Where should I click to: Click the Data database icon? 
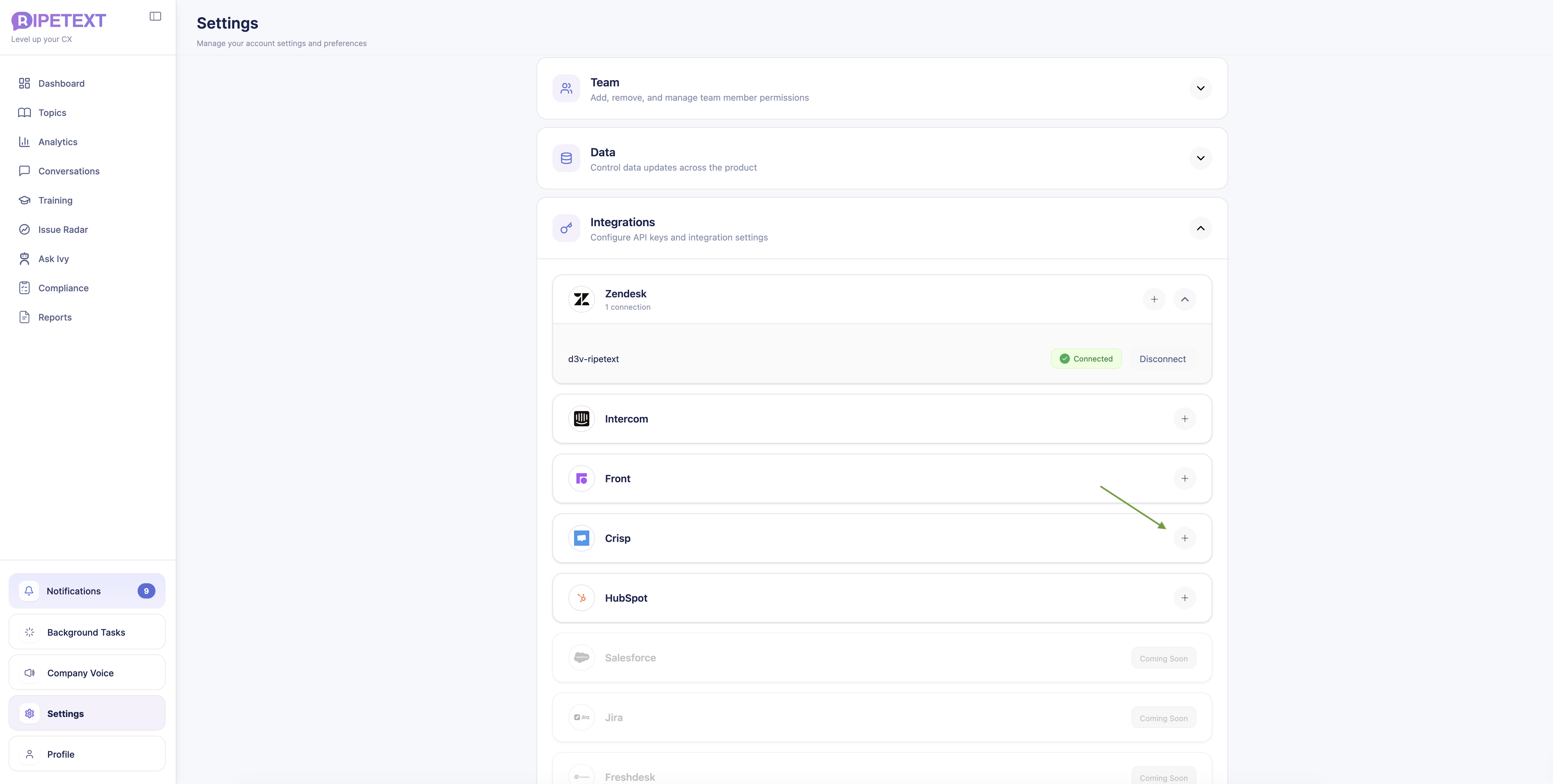566,159
